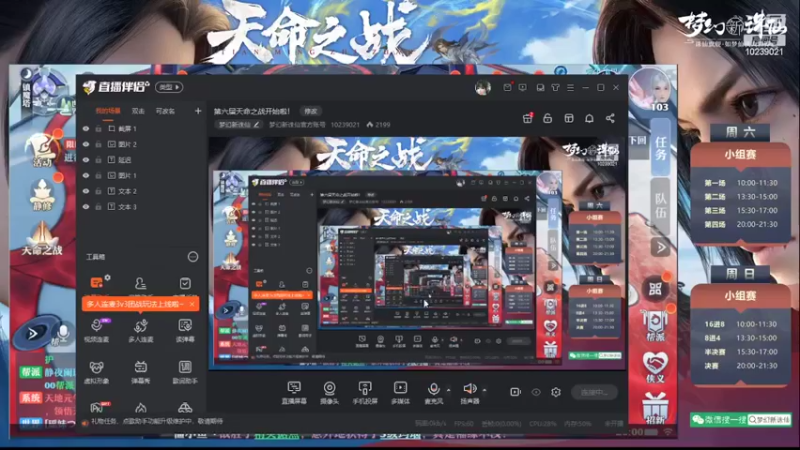This screenshot has height=450, width=800.
Task: Toggle the unlock icon in the top bar
Action: tap(547, 118)
